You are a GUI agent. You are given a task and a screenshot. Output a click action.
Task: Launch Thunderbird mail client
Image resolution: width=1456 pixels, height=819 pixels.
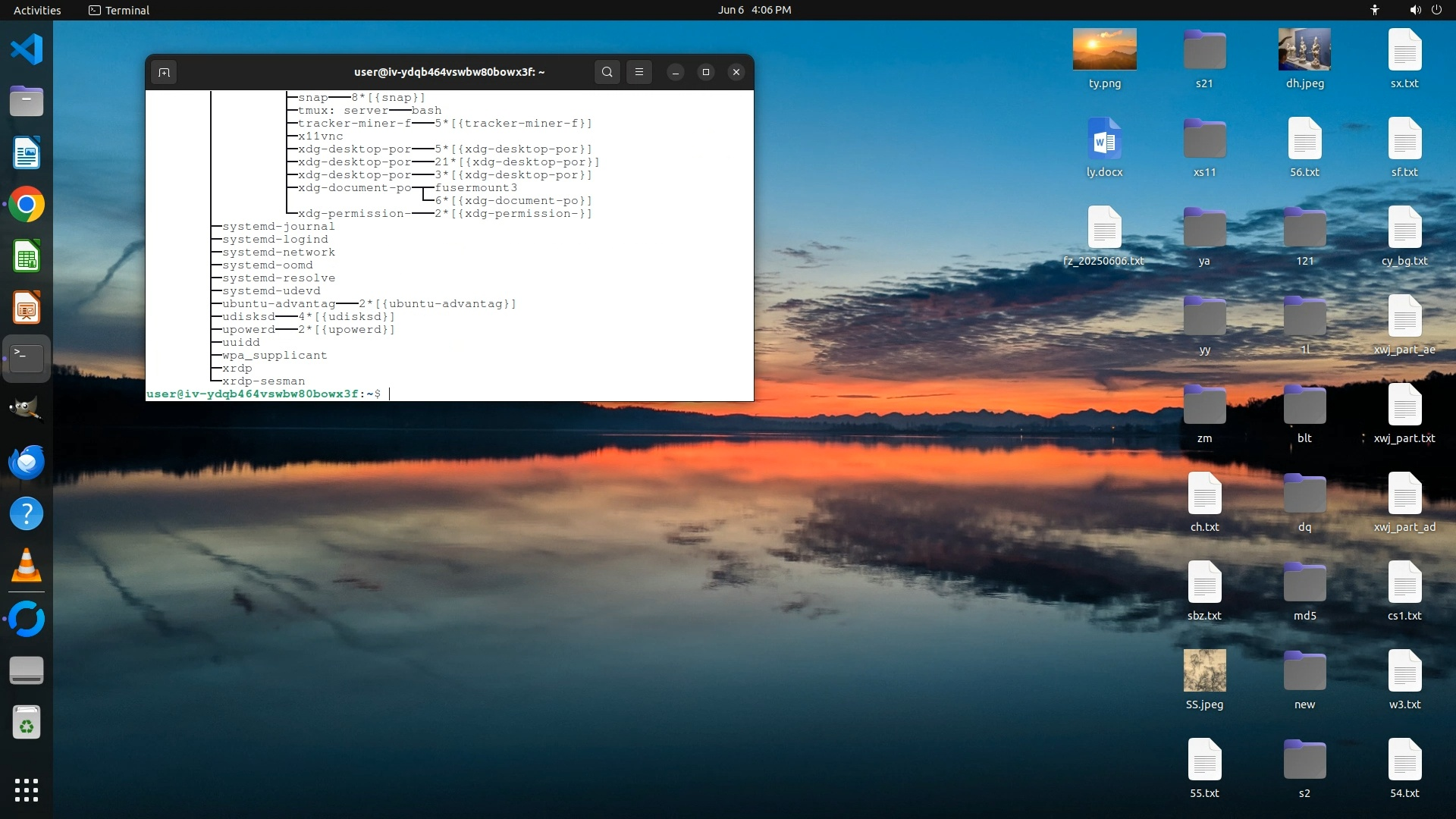[27, 462]
